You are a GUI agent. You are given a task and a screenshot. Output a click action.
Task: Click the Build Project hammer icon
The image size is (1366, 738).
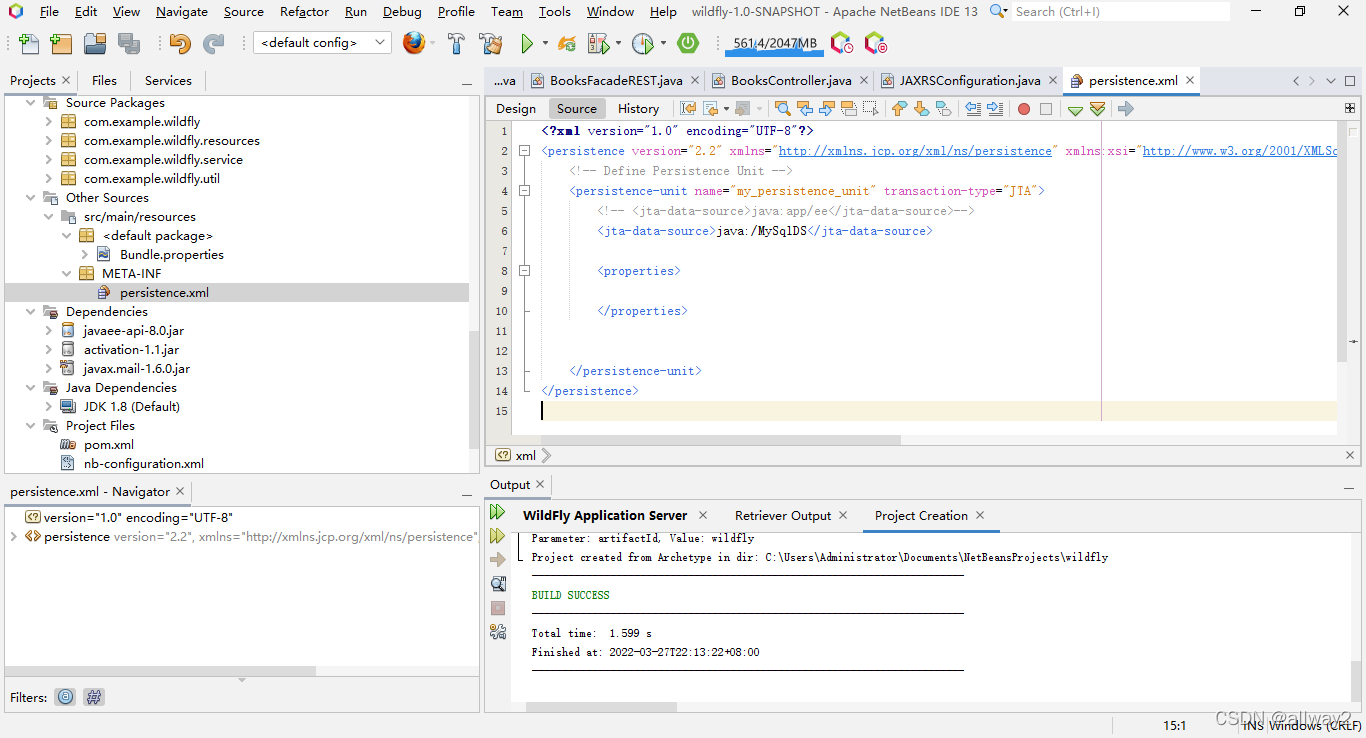tap(456, 43)
